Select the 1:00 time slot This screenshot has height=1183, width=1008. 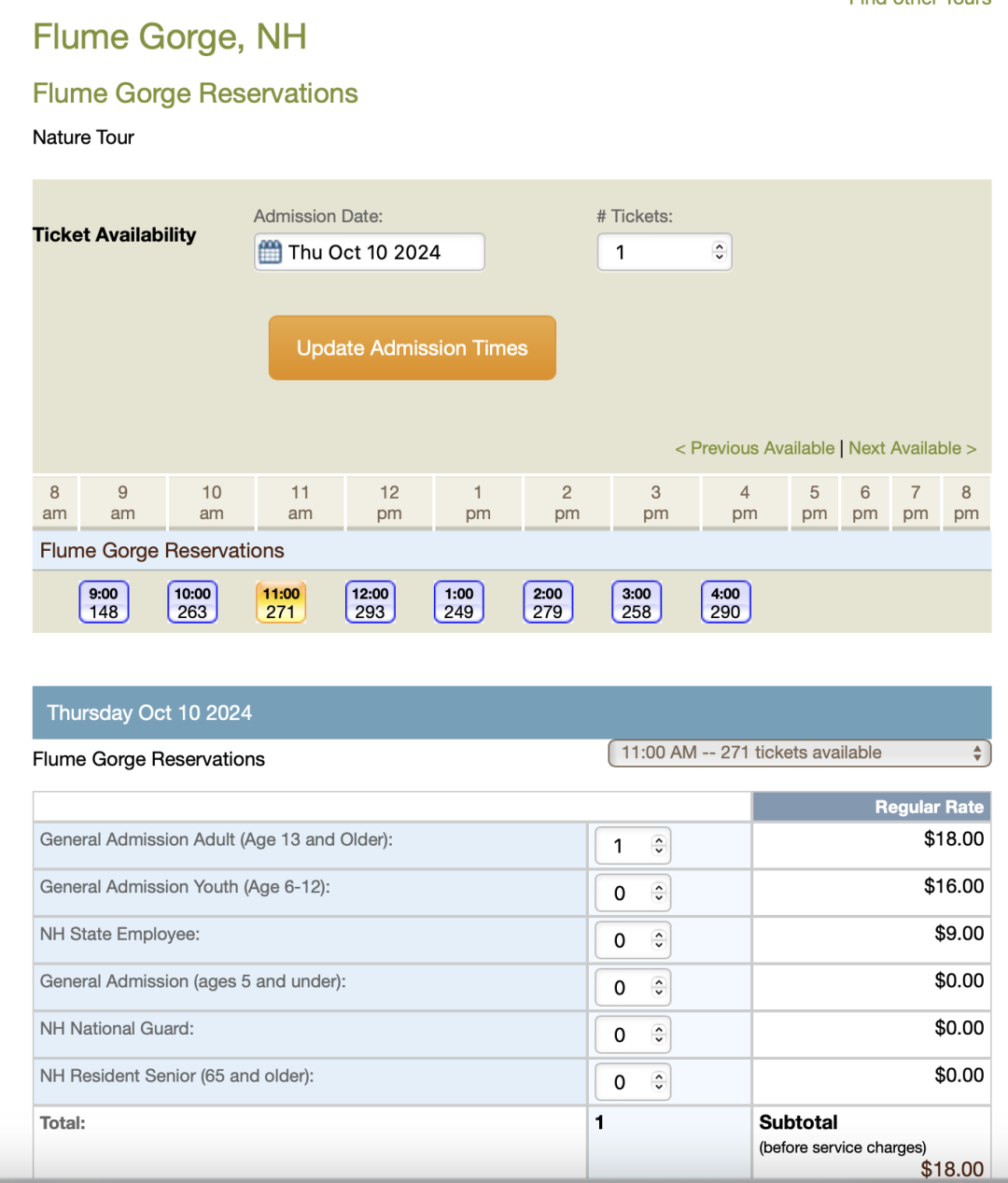459,602
